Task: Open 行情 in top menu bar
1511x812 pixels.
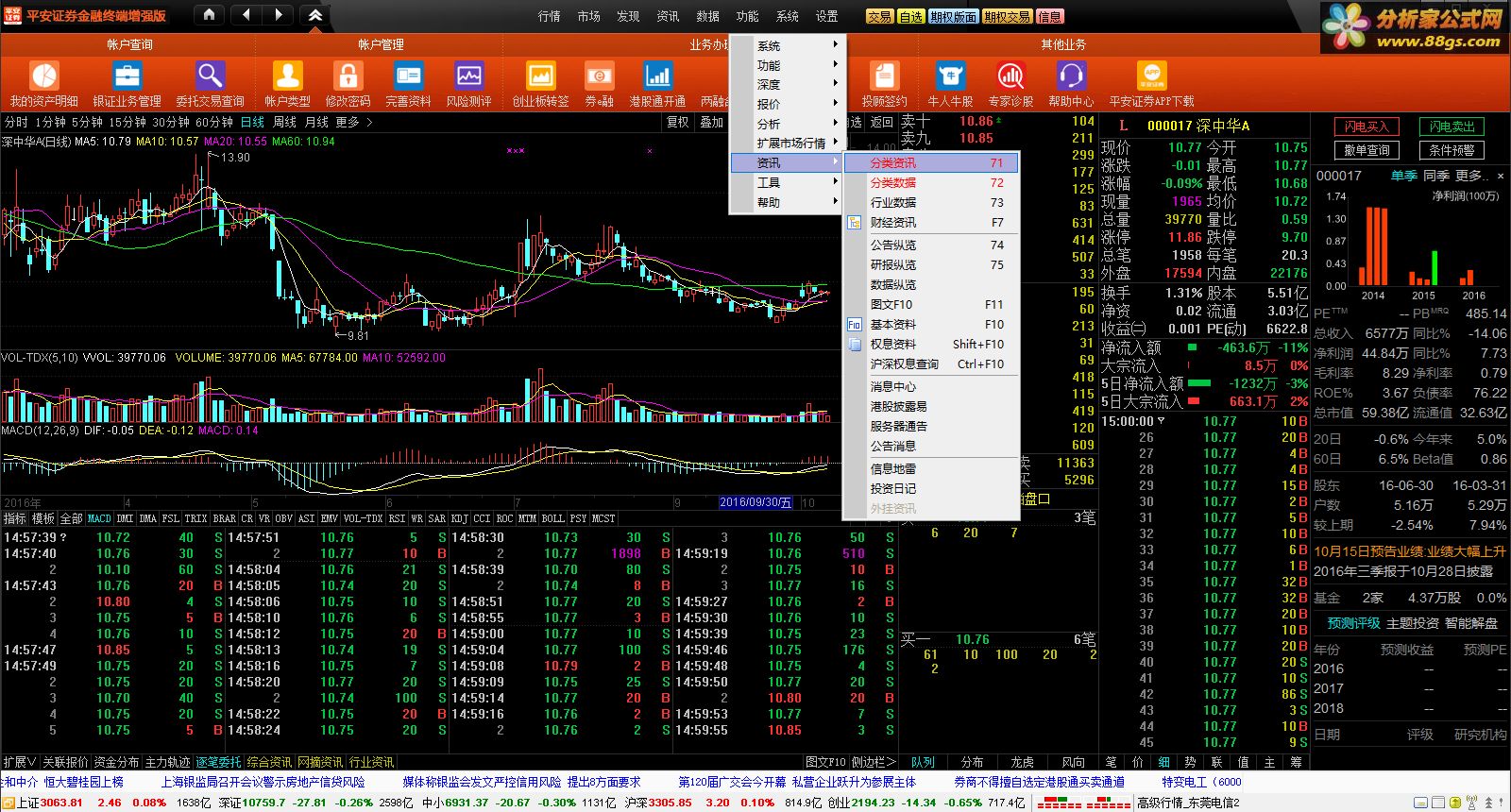Action: (550, 16)
